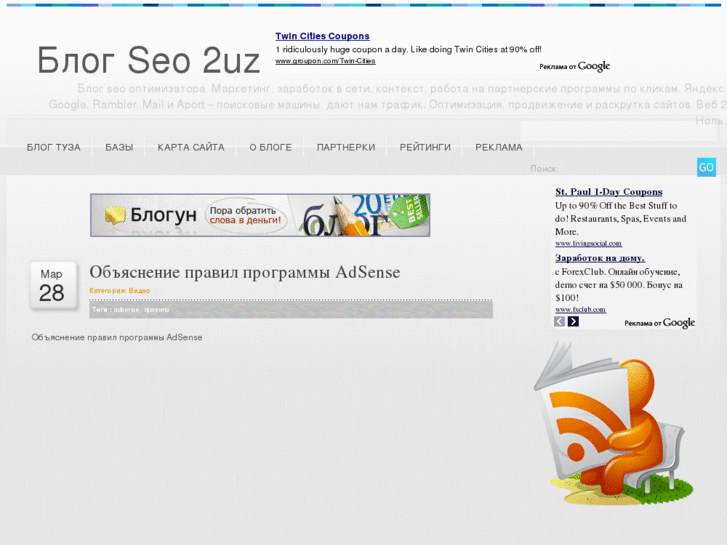This screenshot has width=727, height=545.
Task: Open the Блог Туза menu item
Action: 53,147
